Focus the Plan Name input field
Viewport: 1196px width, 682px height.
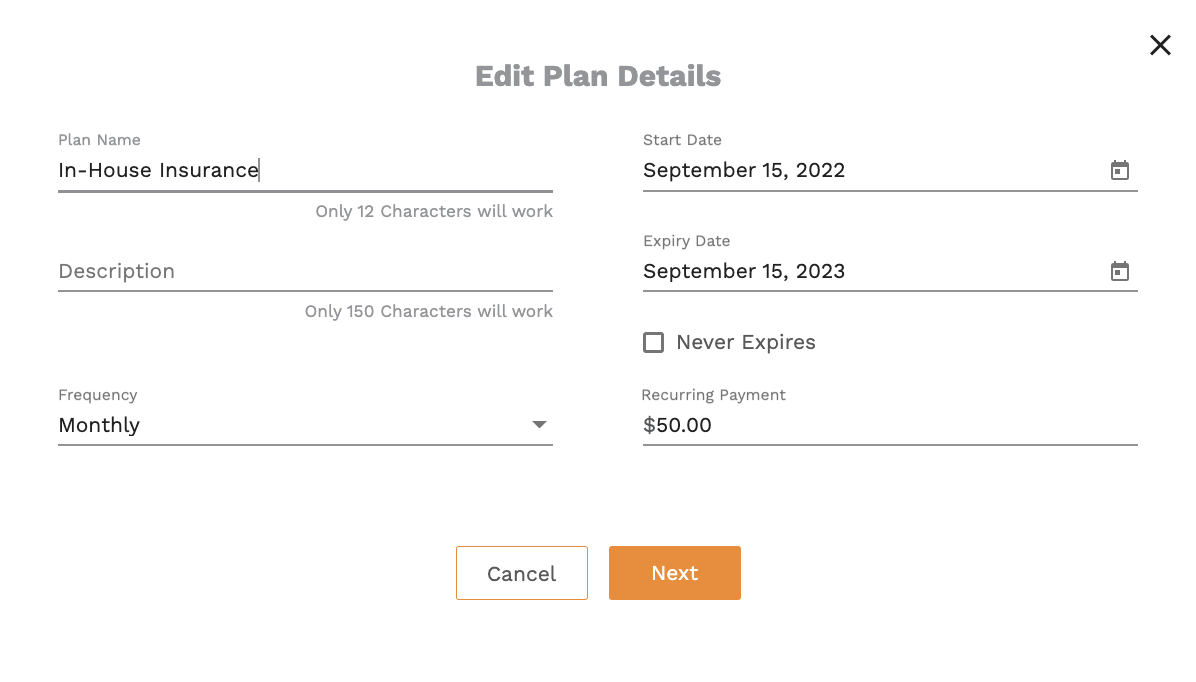[x=305, y=170]
